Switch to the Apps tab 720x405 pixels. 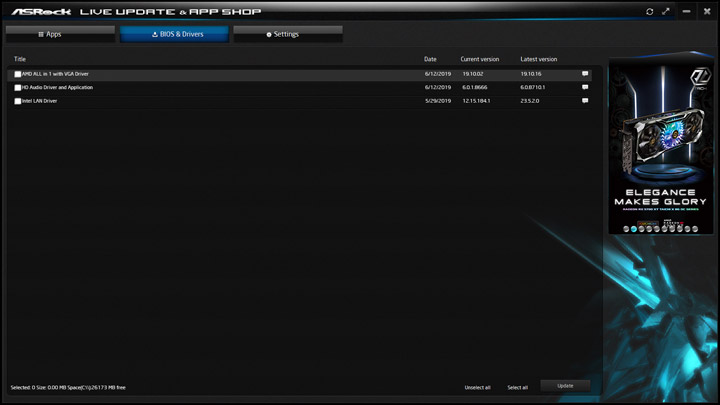pyautogui.click(x=60, y=34)
